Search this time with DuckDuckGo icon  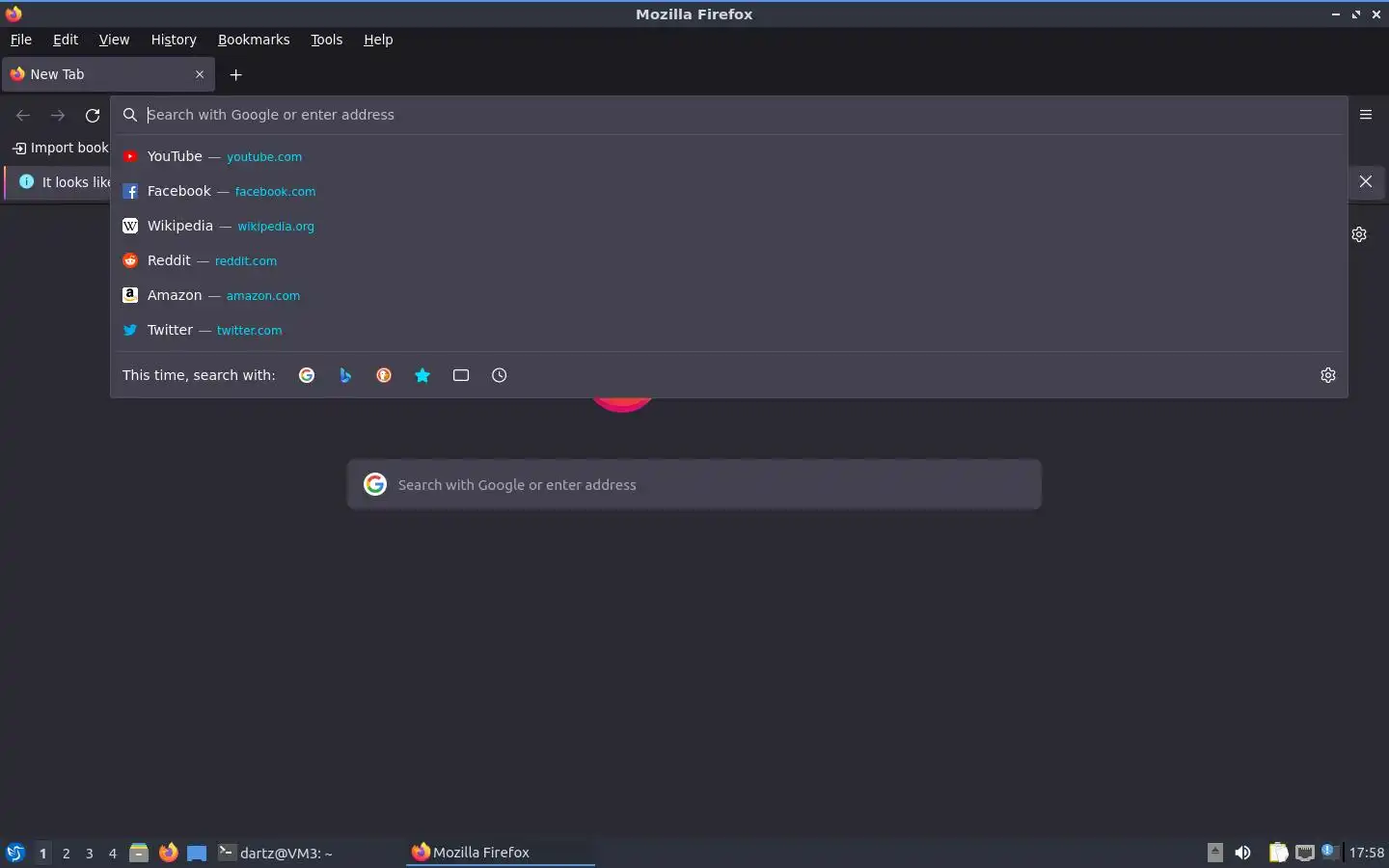[384, 375]
